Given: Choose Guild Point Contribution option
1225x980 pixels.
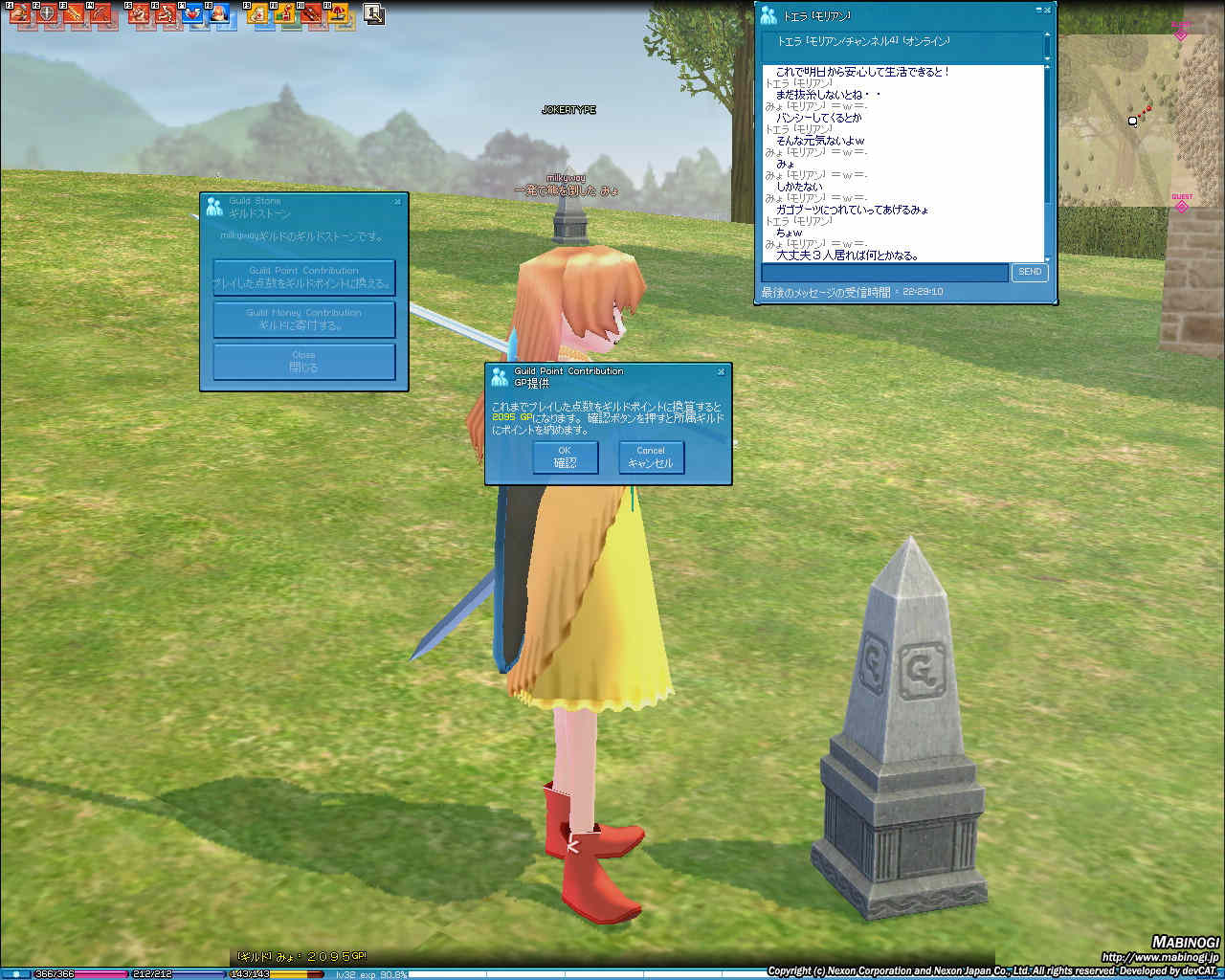Looking at the screenshot, I should (303, 278).
